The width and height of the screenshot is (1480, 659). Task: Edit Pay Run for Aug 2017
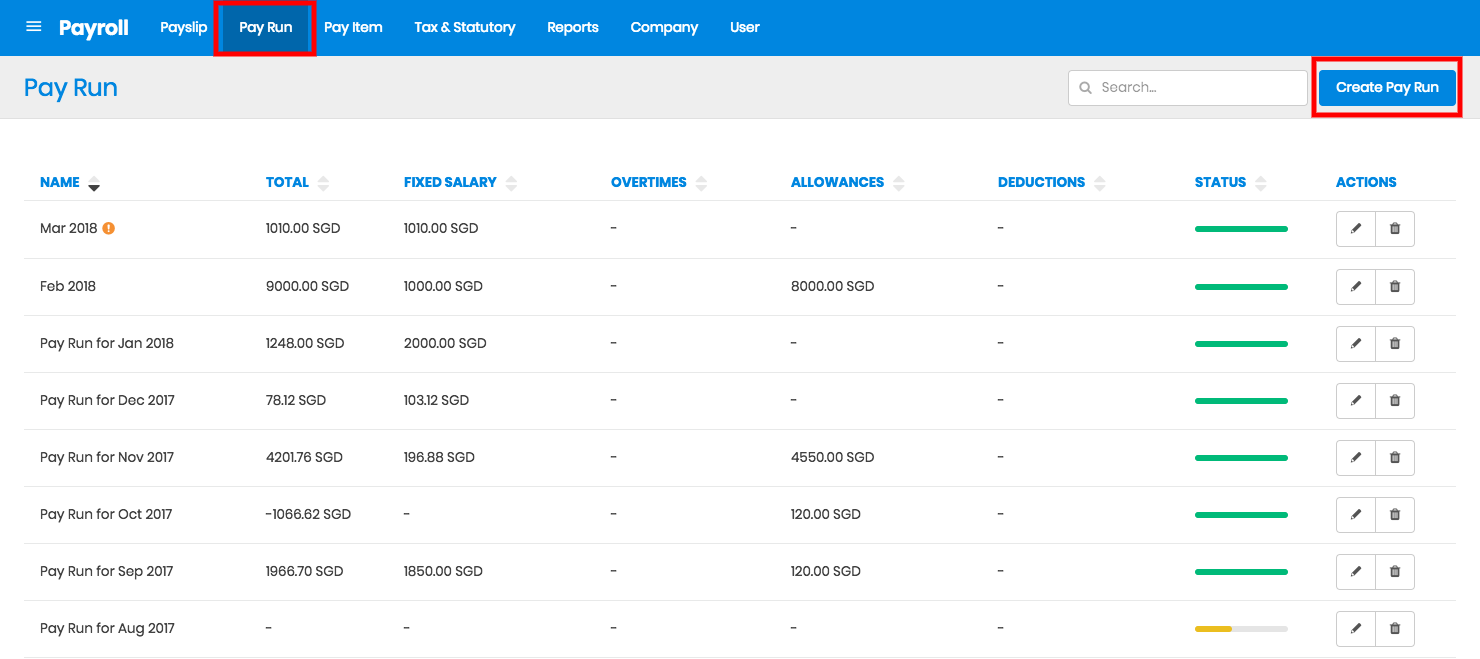[1356, 628]
